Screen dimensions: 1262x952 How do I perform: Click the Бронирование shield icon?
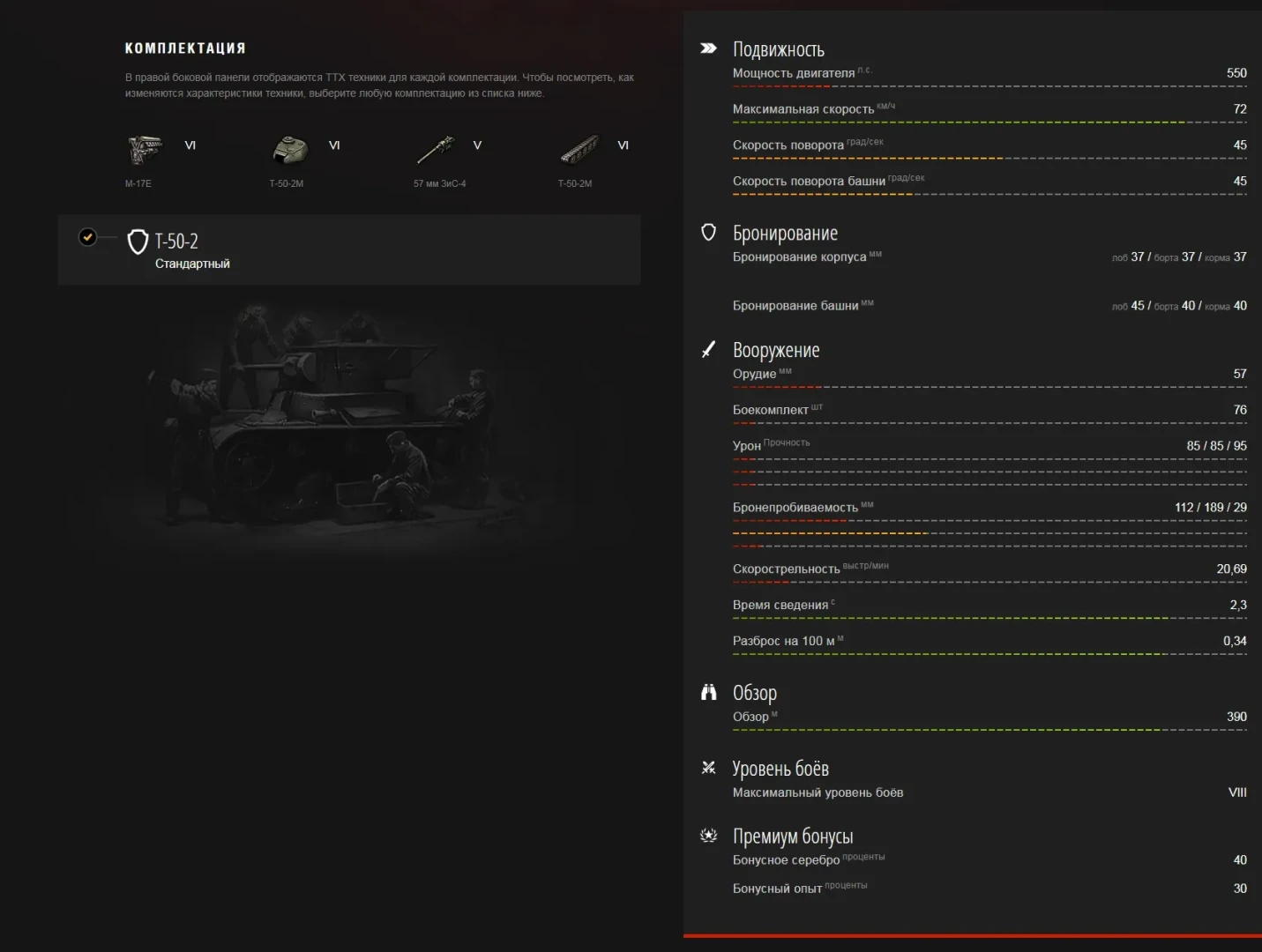[708, 232]
